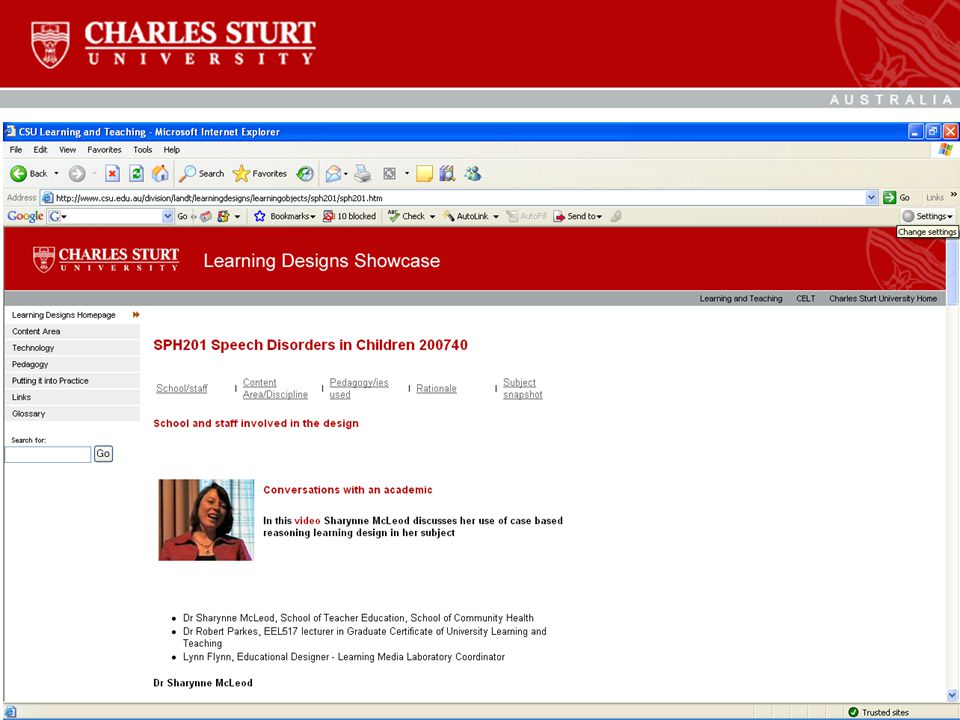Open Favorites star icon in toolbar
960x720 pixels.
(x=260, y=174)
